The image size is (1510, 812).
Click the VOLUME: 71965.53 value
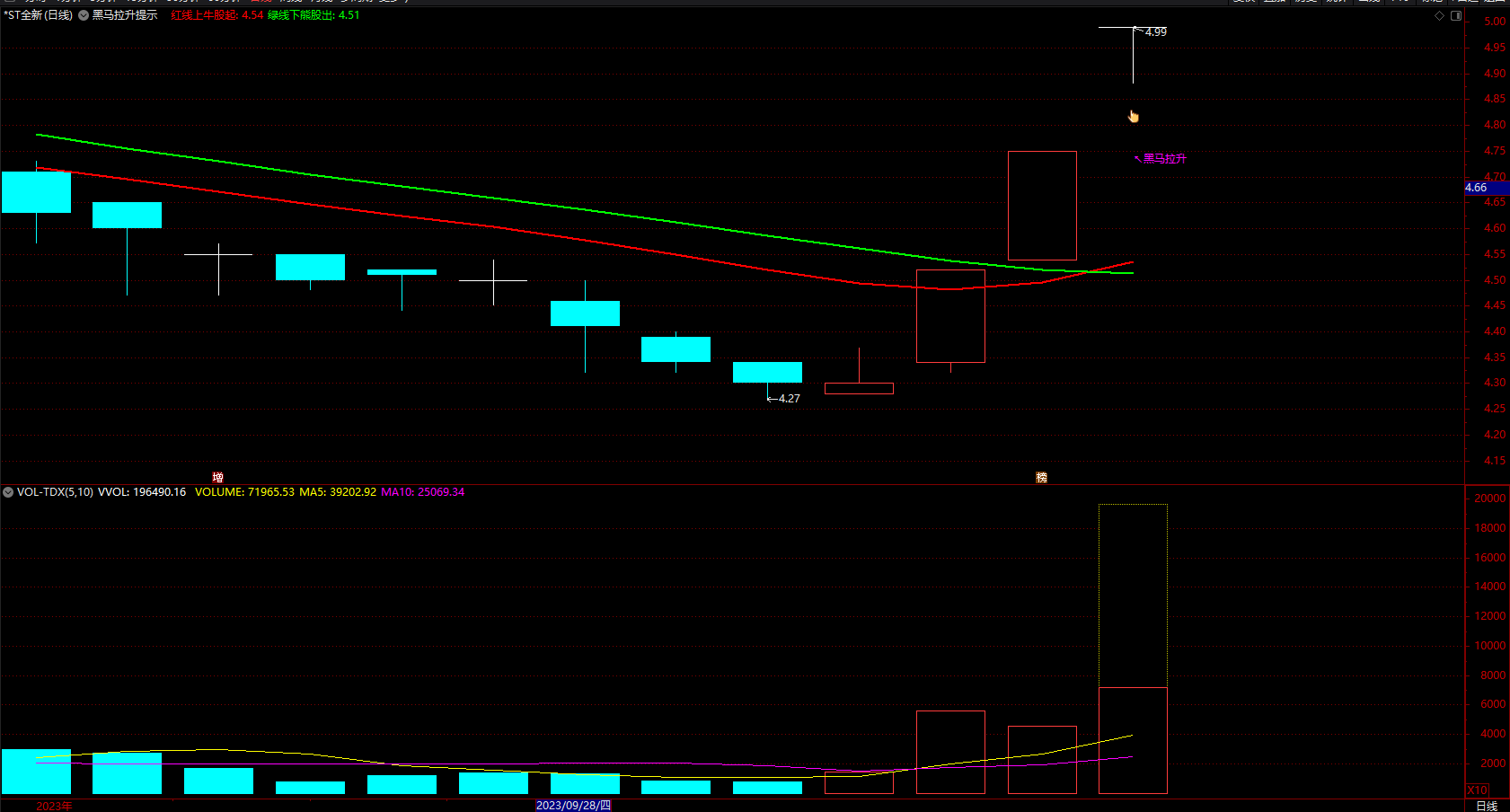(x=244, y=492)
